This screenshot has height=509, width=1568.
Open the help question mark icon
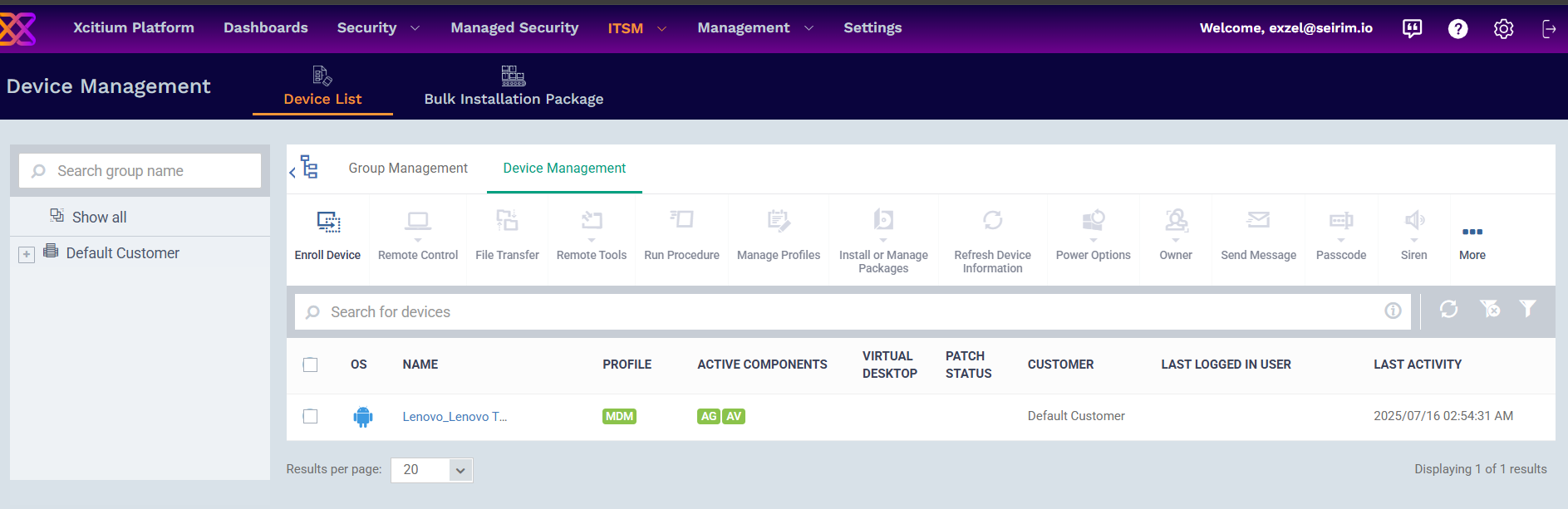click(x=1457, y=28)
